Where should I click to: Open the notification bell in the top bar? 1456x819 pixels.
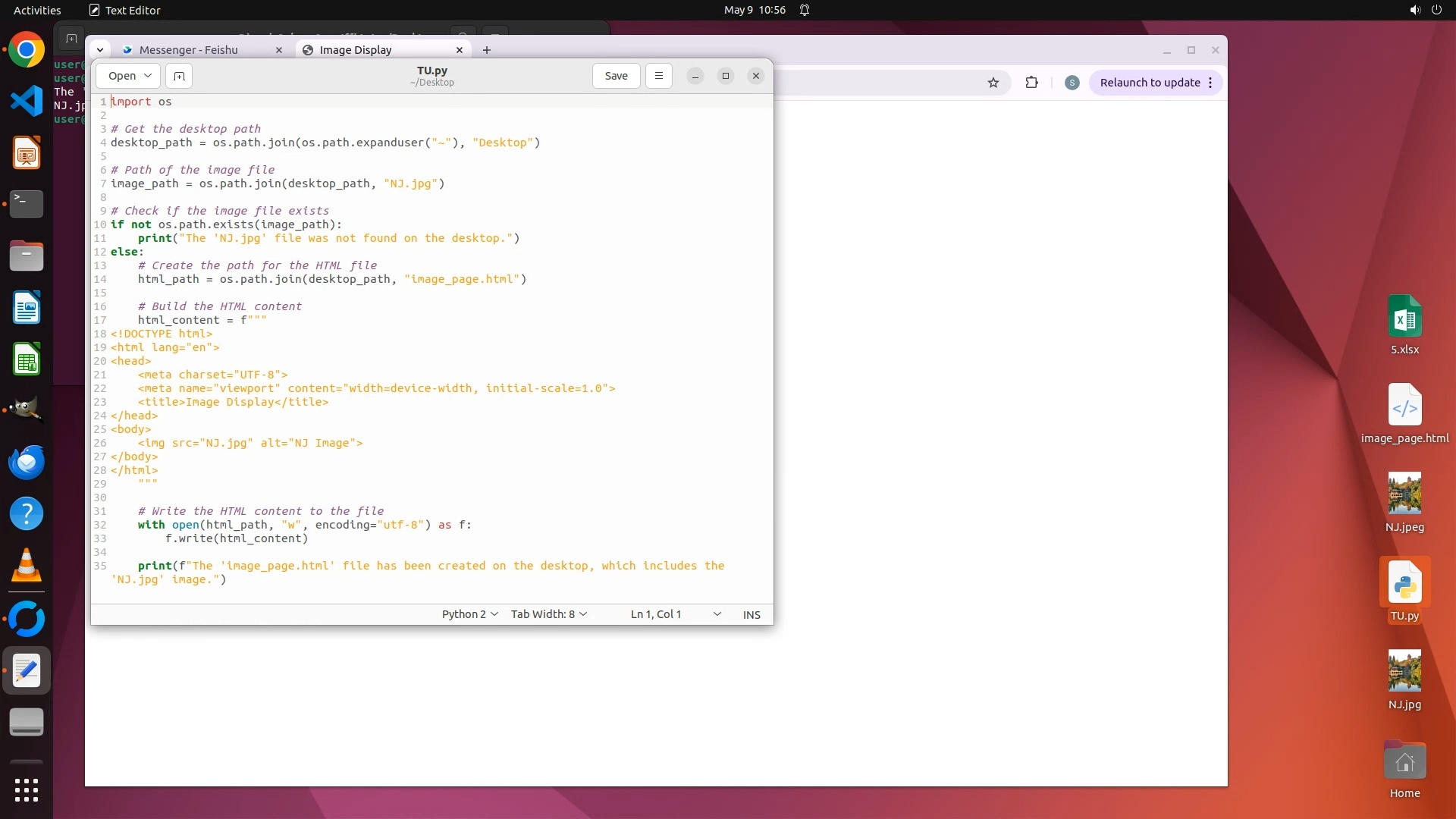click(x=805, y=10)
